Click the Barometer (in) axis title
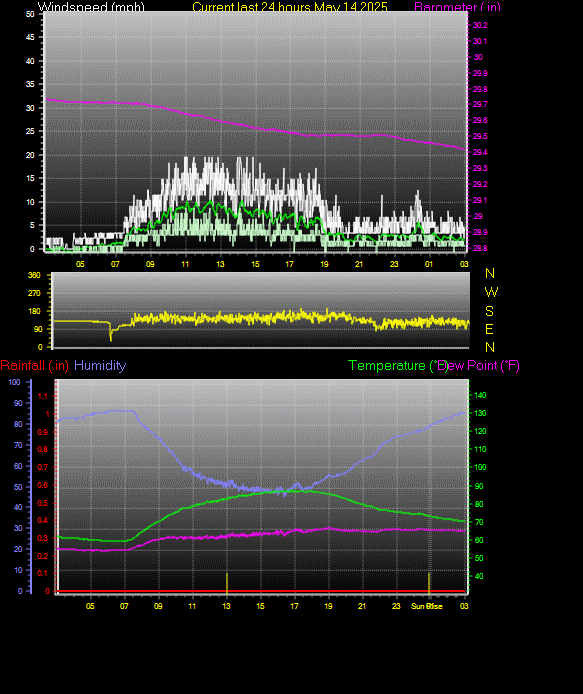The height and width of the screenshot is (694, 583). point(457,7)
